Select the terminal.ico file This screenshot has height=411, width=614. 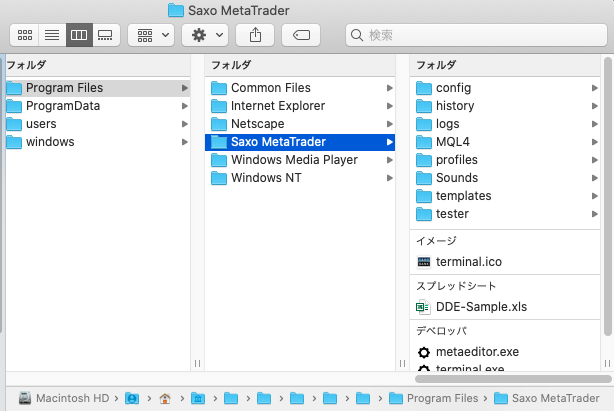point(505,261)
